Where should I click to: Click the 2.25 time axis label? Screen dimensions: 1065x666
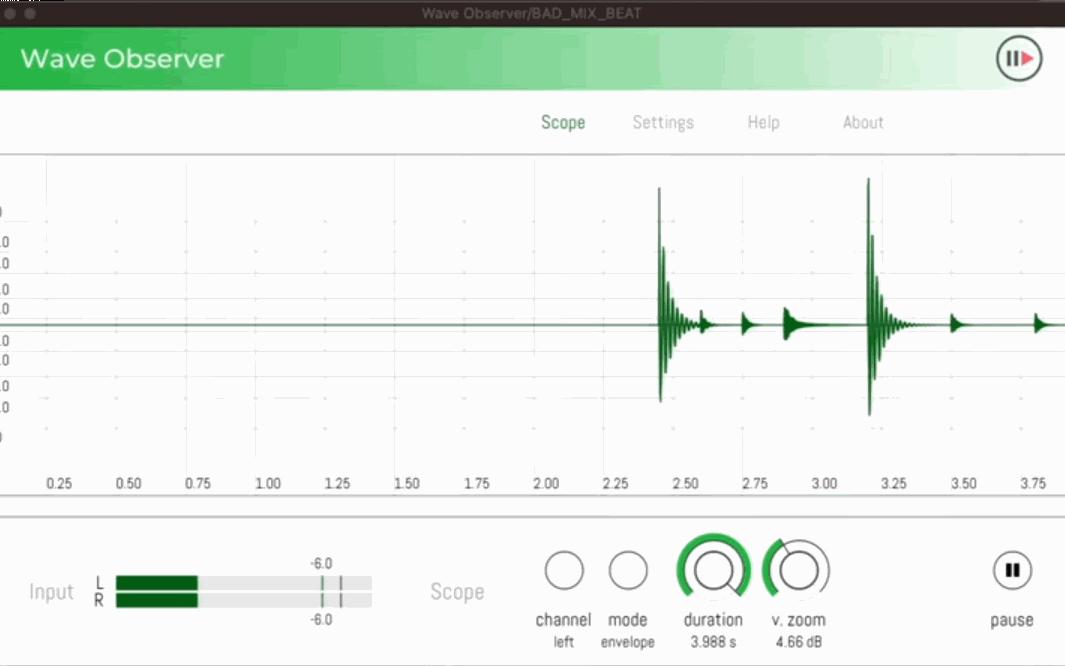pyautogui.click(x=615, y=483)
